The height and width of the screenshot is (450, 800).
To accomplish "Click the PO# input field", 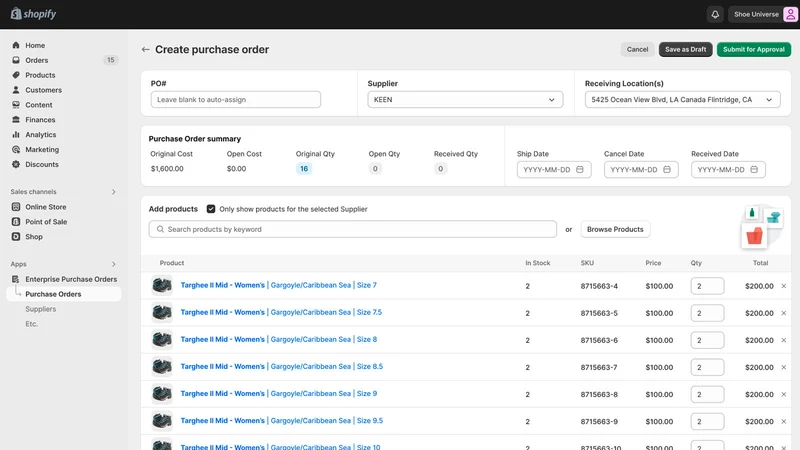I will coord(236,99).
